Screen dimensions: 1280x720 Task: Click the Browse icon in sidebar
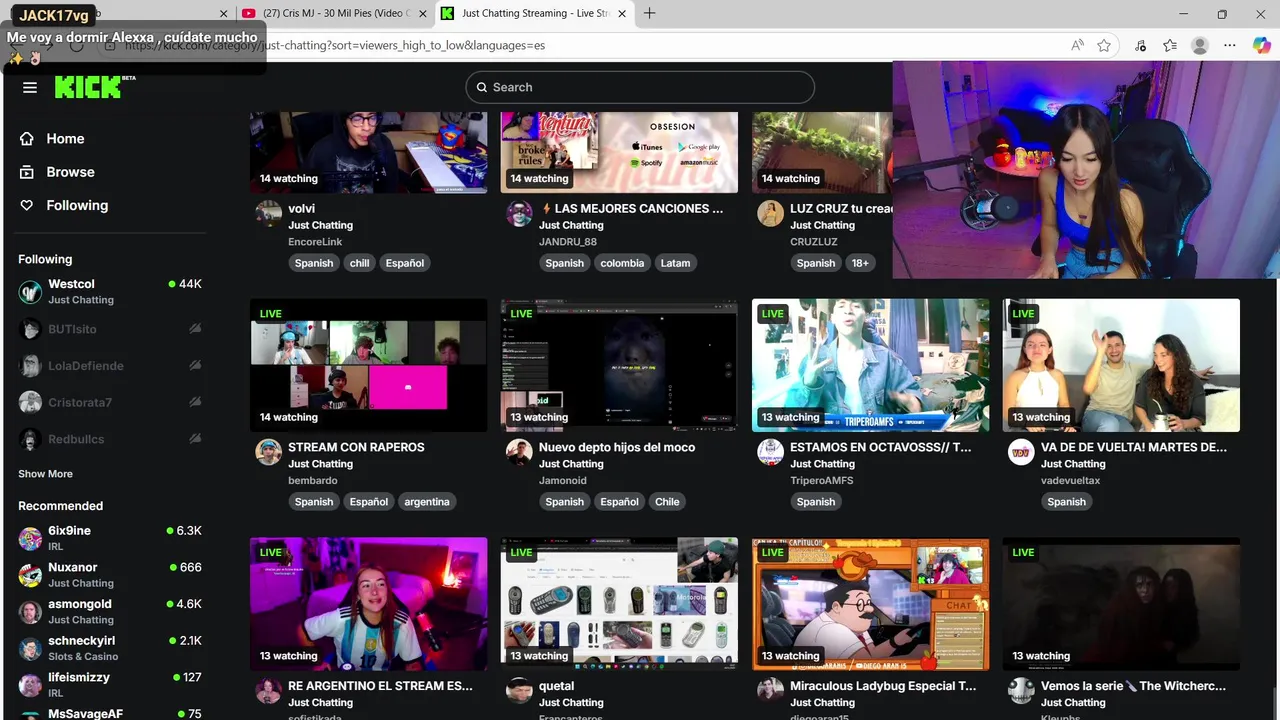[27, 172]
